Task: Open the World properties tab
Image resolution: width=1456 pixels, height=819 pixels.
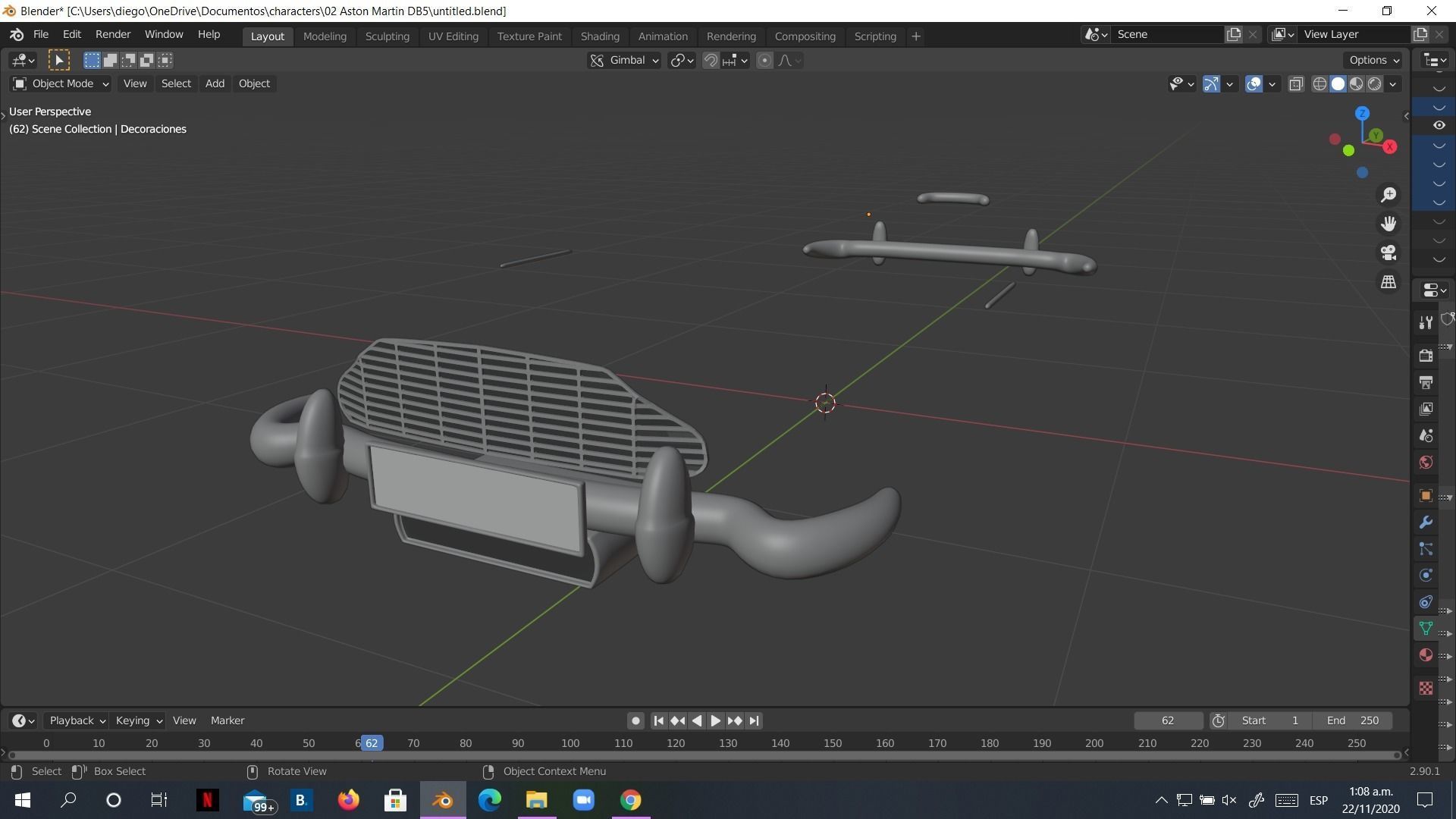Action: point(1426,463)
